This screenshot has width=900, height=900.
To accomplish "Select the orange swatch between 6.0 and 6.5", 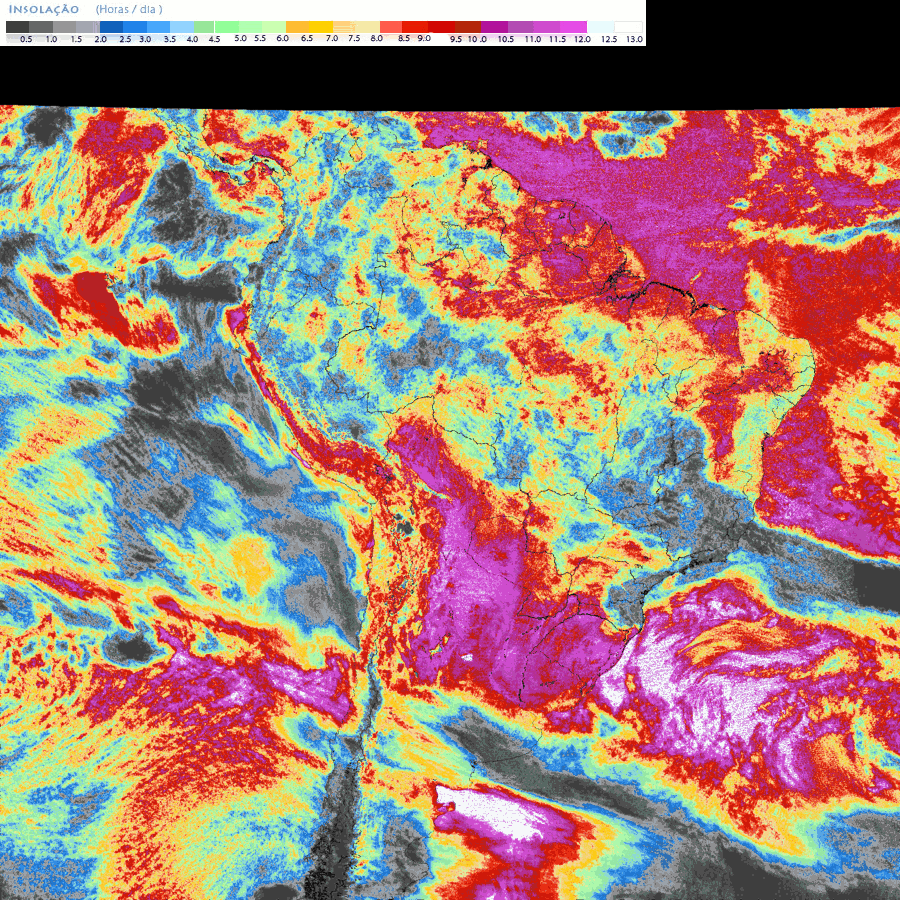I will (x=297, y=27).
